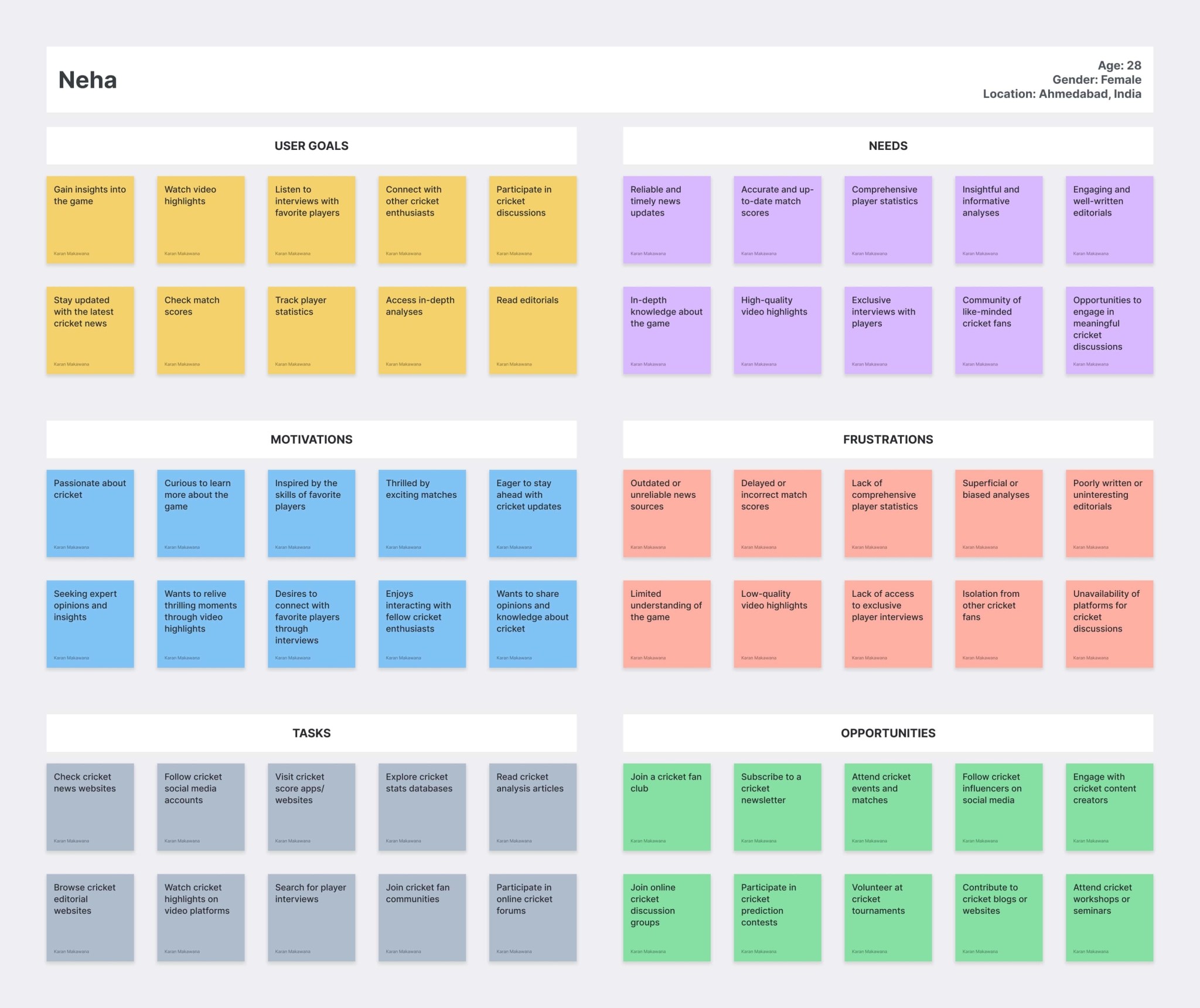Image resolution: width=1200 pixels, height=1008 pixels.
Task: Select 'Poorly written or uninteresting editorials' note
Action: 1110,513
